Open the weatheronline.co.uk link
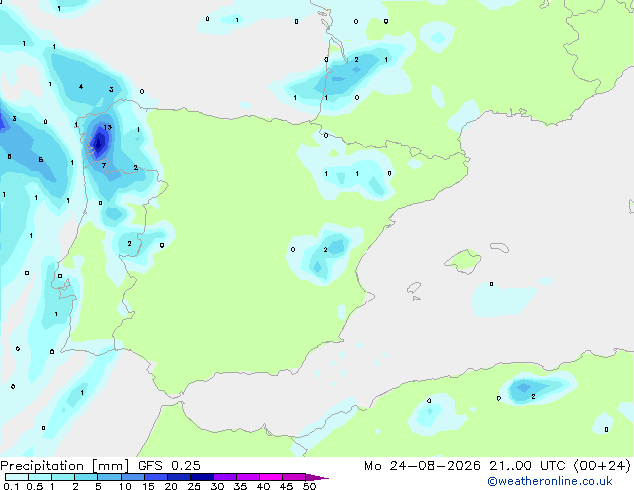The height and width of the screenshot is (490, 634). 550,481
